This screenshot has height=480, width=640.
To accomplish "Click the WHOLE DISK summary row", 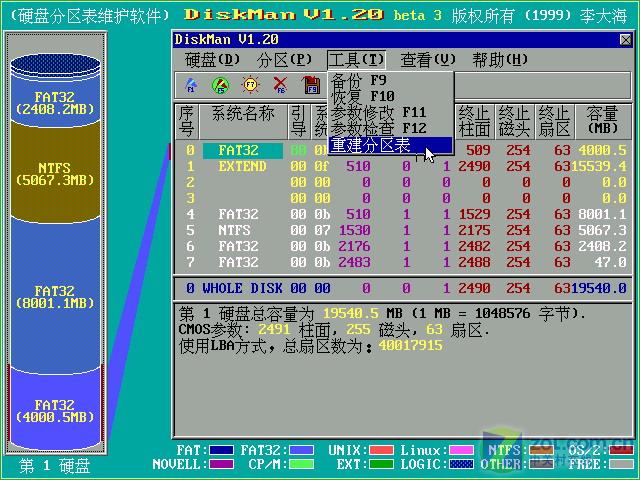I will pyautogui.click(x=403, y=288).
